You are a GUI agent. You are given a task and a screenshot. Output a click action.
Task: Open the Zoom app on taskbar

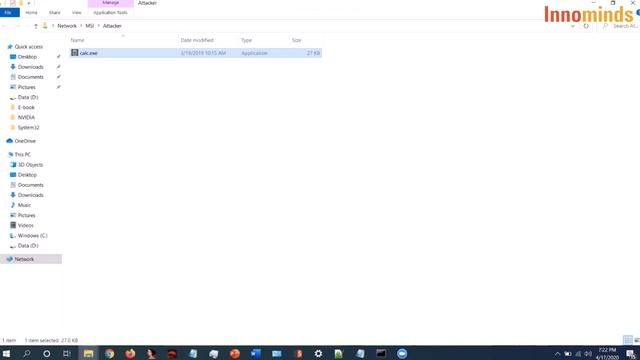click(402, 353)
